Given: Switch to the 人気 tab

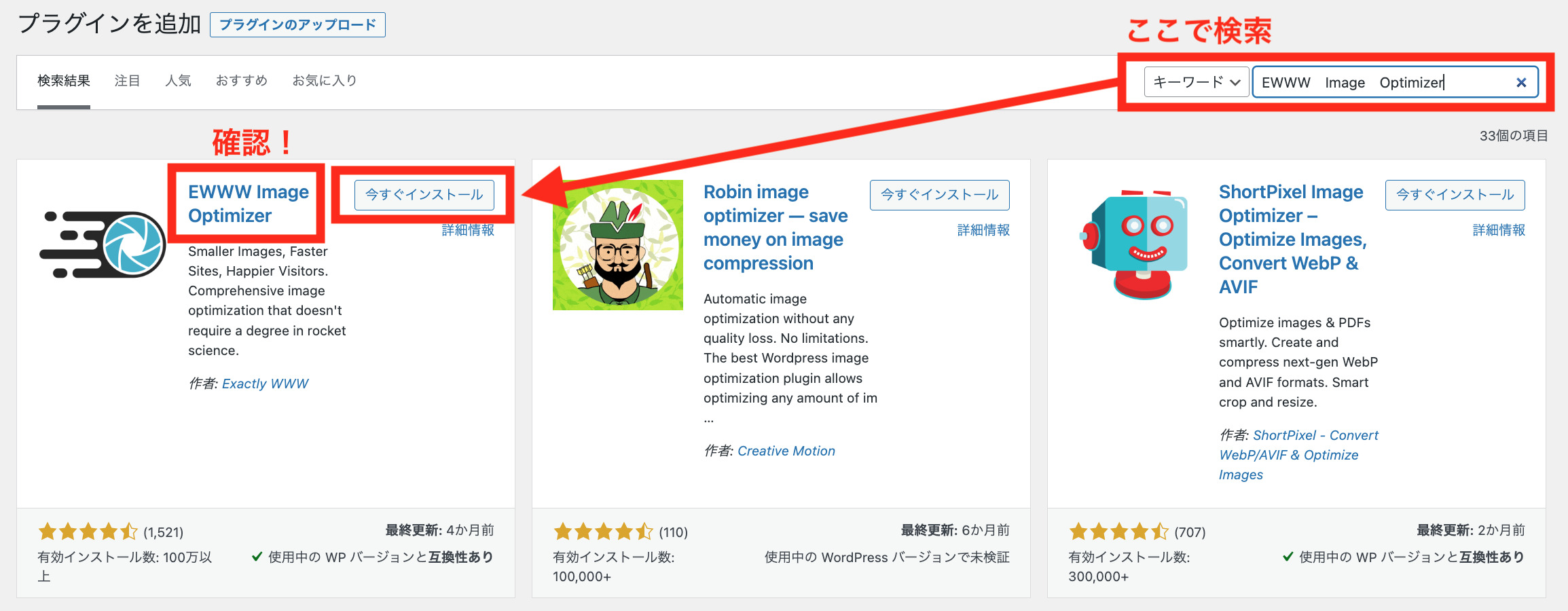Looking at the screenshot, I should 178,81.
